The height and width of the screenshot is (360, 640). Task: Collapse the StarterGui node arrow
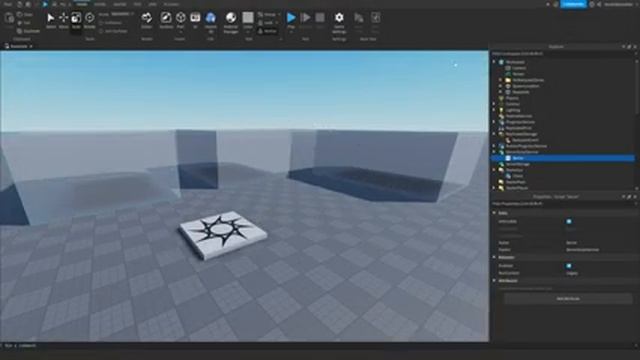point(494,170)
